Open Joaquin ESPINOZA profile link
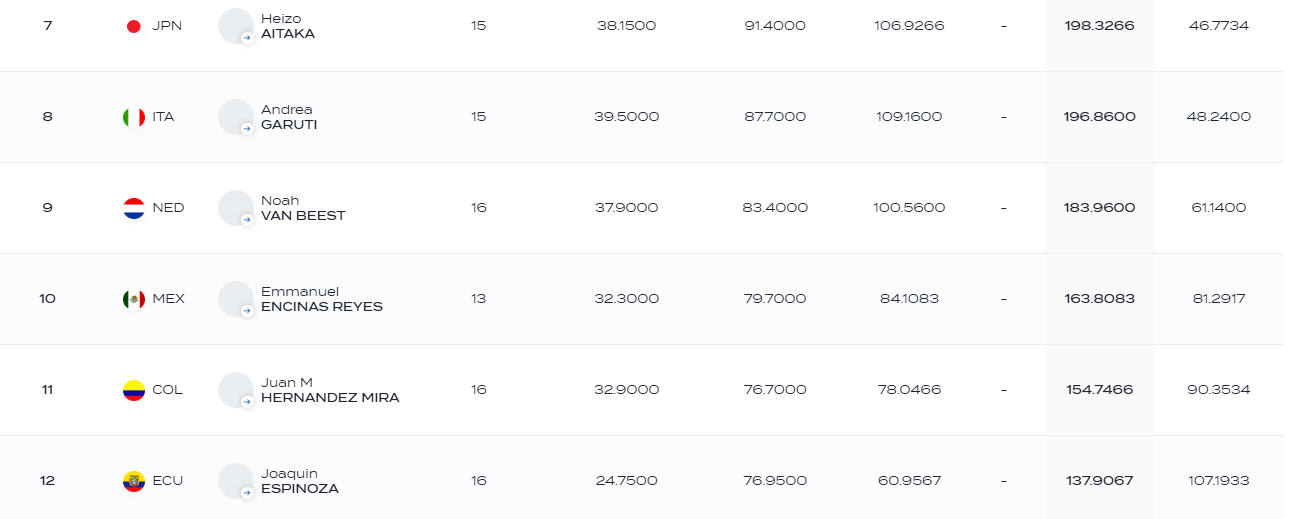This screenshot has width=1312, height=519. point(300,481)
